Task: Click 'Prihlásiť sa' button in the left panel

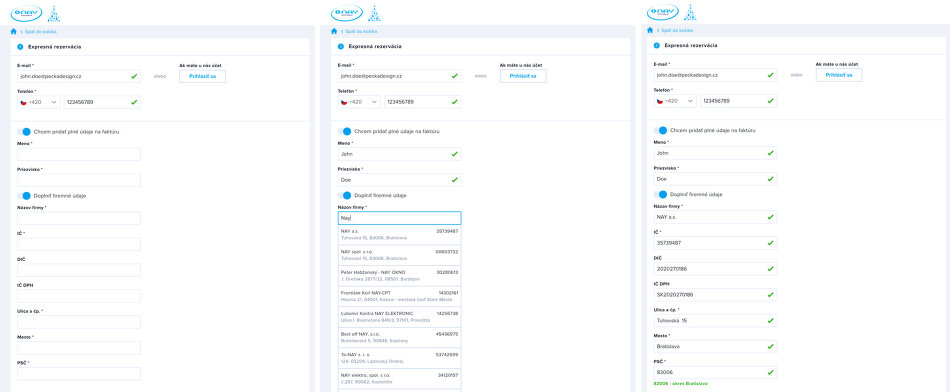Action: click(202, 76)
